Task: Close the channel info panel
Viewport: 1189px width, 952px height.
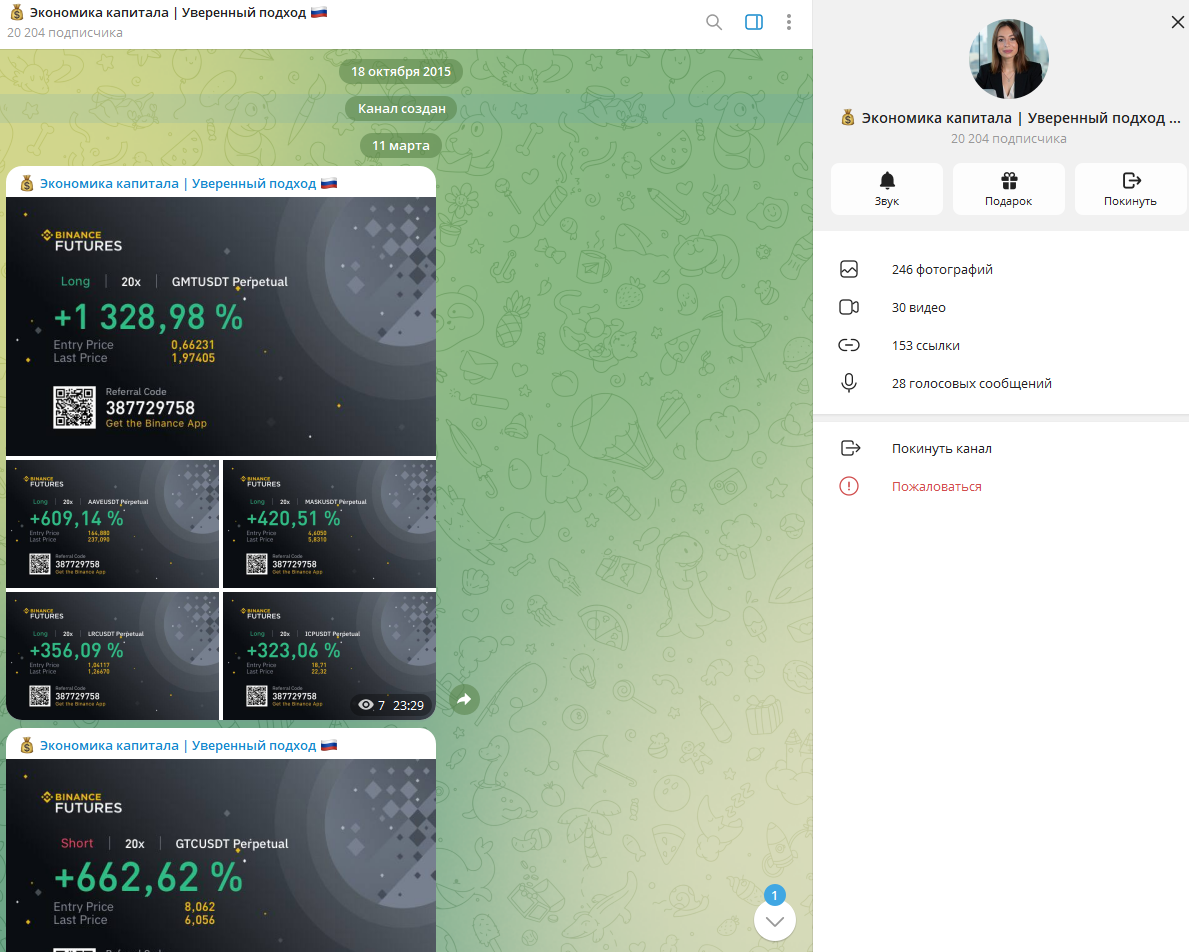Action: pyautogui.click(x=1177, y=22)
